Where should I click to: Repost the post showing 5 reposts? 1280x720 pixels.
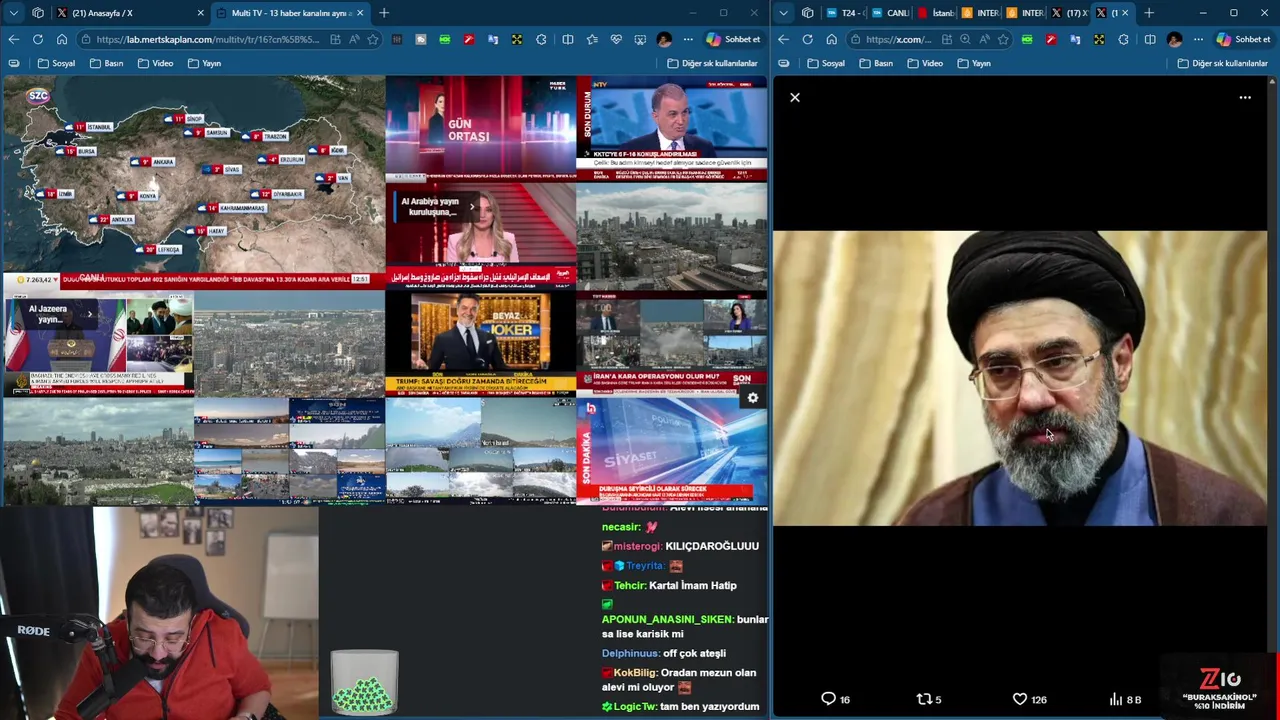(929, 699)
